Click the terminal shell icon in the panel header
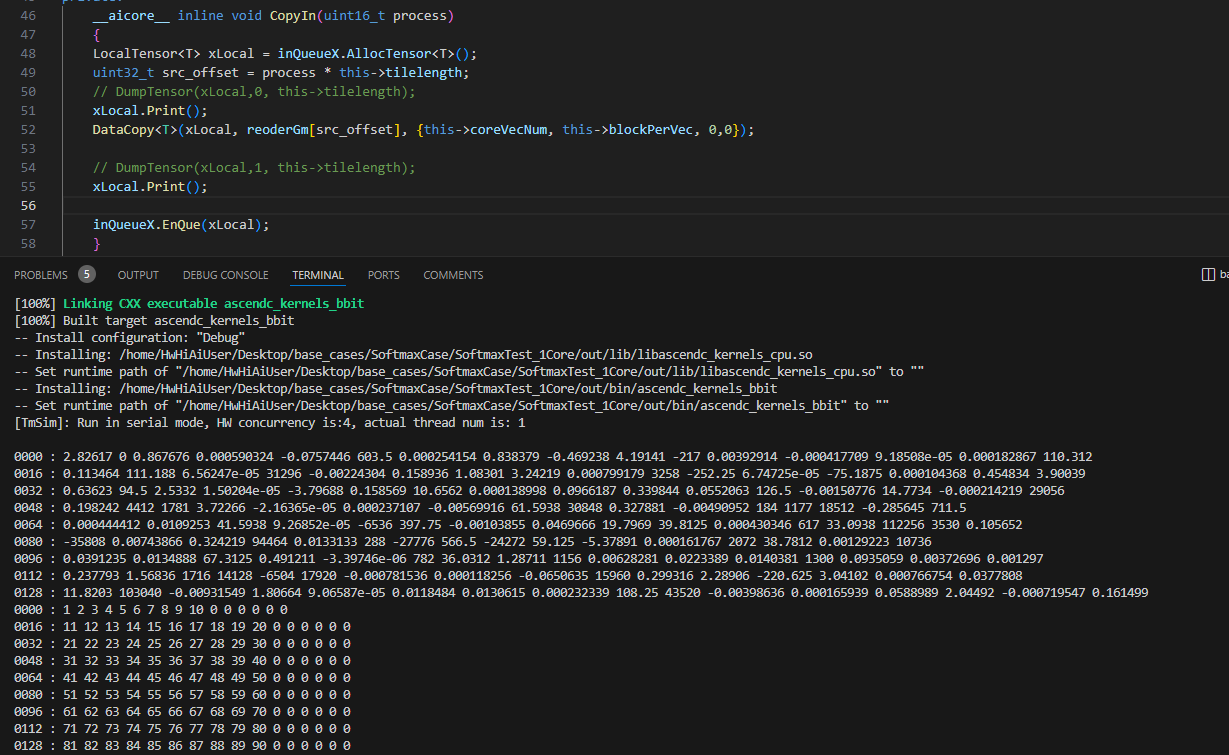Image resolution: width=1229 pixels, height=755 pixels. coord(1207,274)
